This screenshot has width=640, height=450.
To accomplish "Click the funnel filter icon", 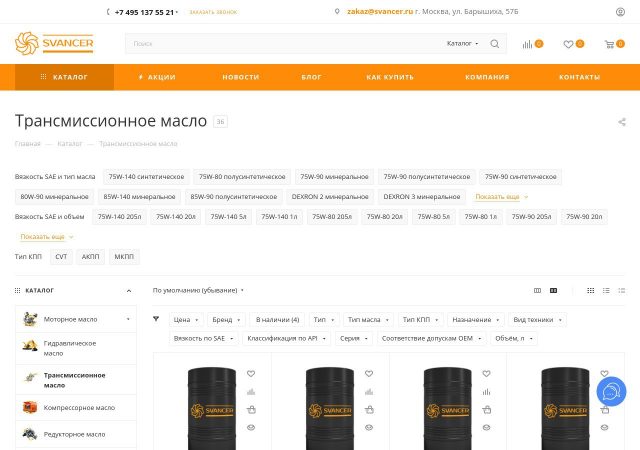I will click(156, 319).
